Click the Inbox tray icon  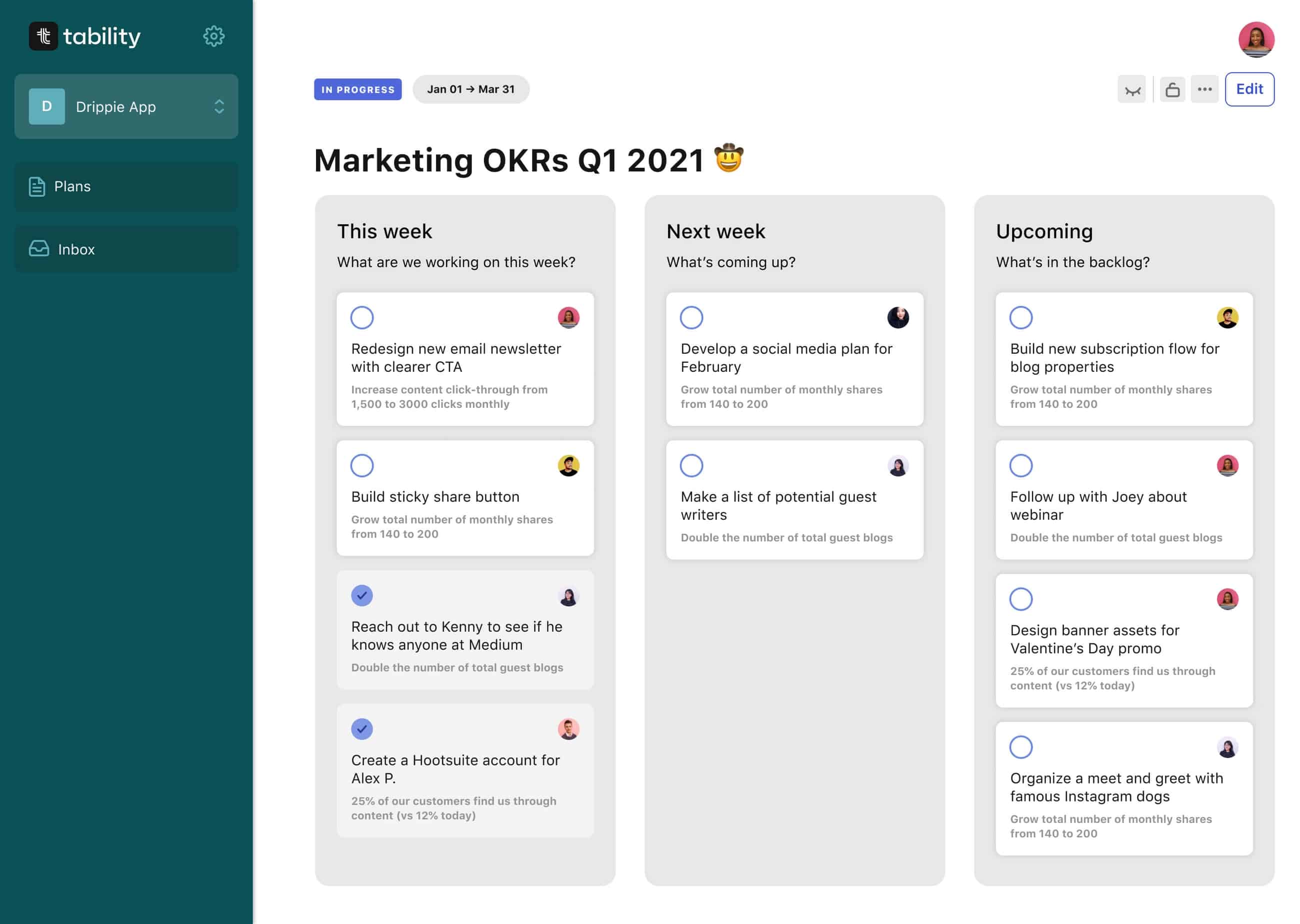(38, 249)
